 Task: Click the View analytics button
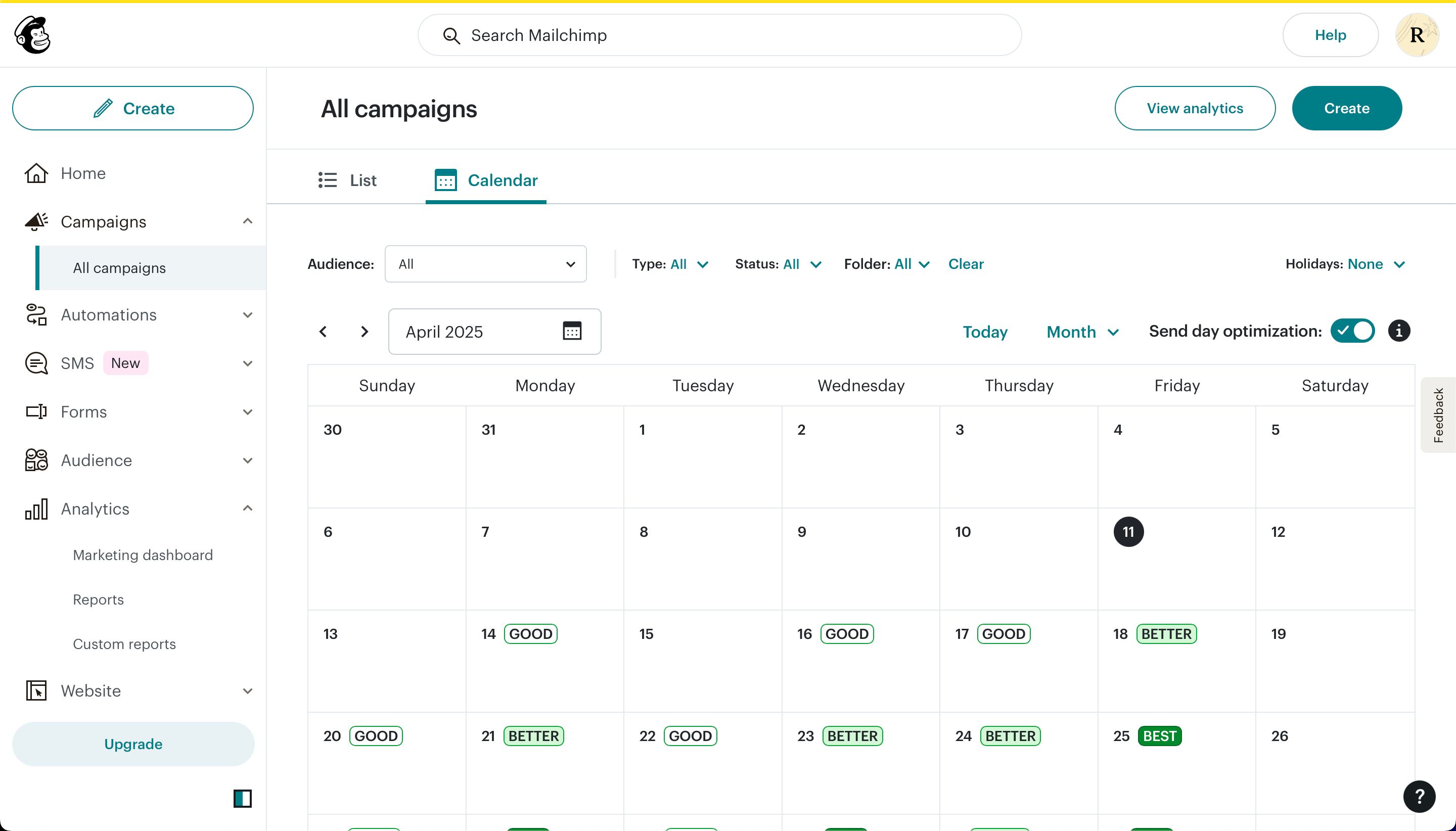coord(1195,109)
